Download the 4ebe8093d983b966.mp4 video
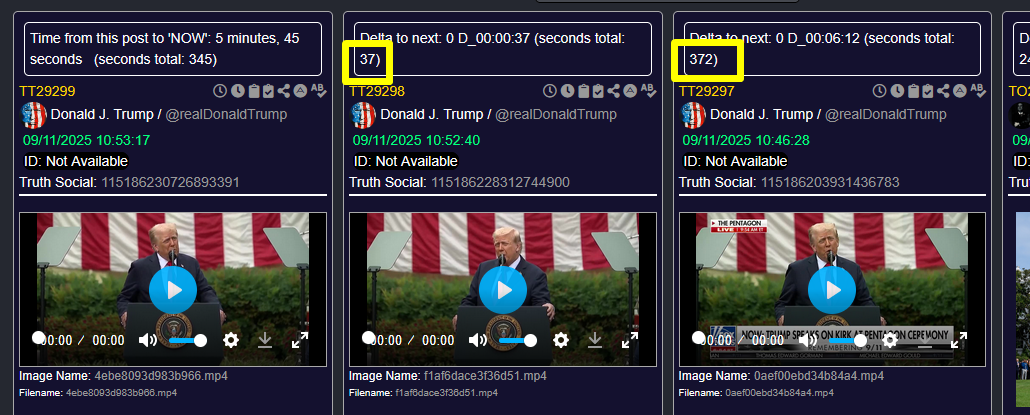 265,340
